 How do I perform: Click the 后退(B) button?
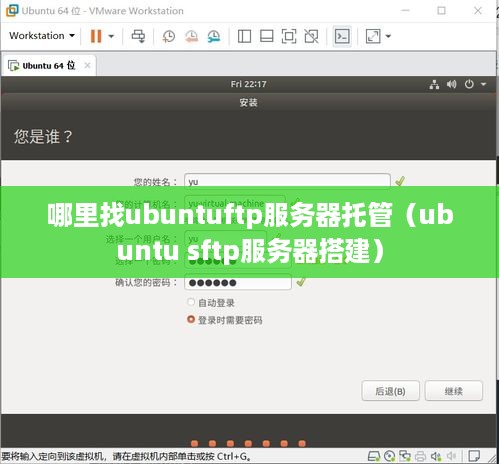[390, 391]
